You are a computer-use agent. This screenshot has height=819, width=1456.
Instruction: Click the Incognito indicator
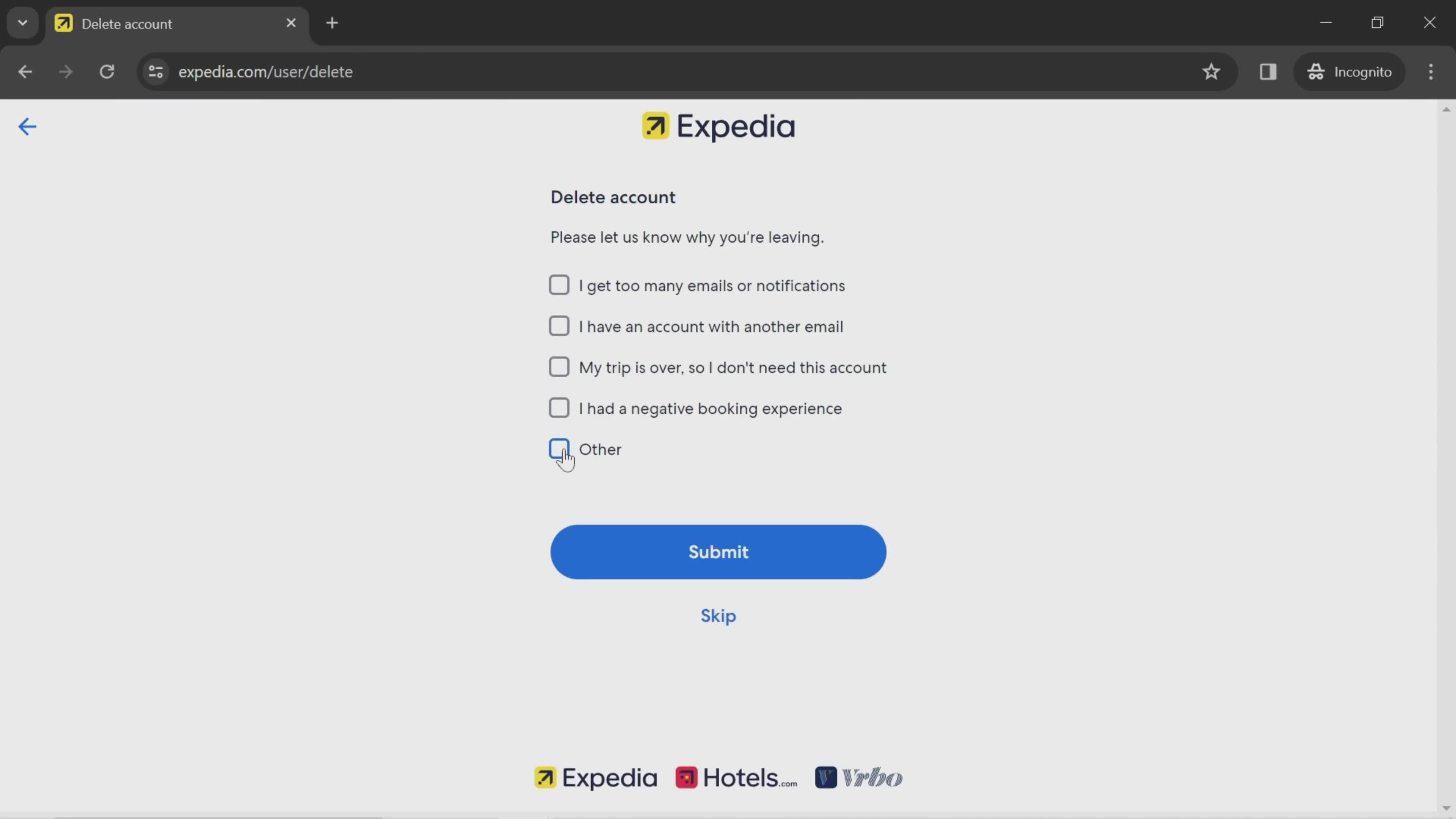[x=1349, y=72]
